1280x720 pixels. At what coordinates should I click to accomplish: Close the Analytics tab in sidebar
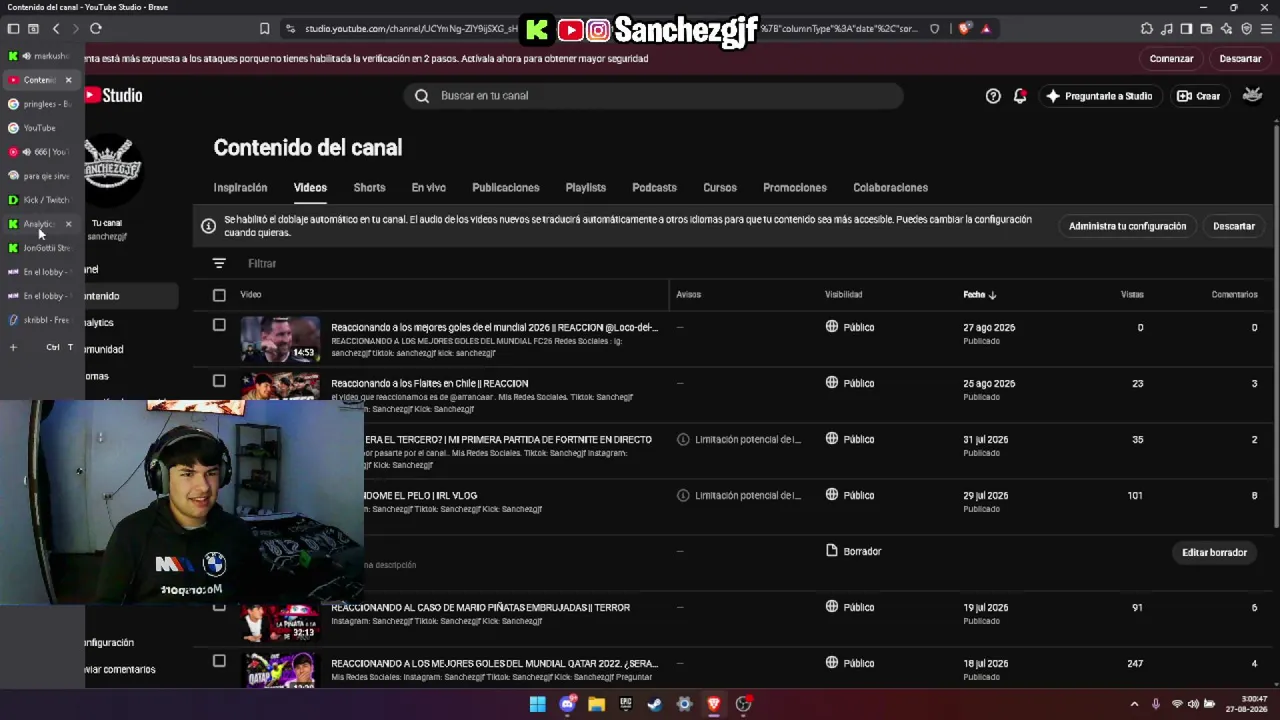(68, 224)
